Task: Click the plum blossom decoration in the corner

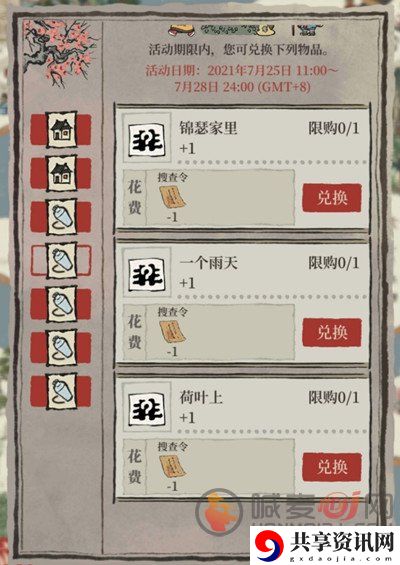Action: [x=59, y=52]
